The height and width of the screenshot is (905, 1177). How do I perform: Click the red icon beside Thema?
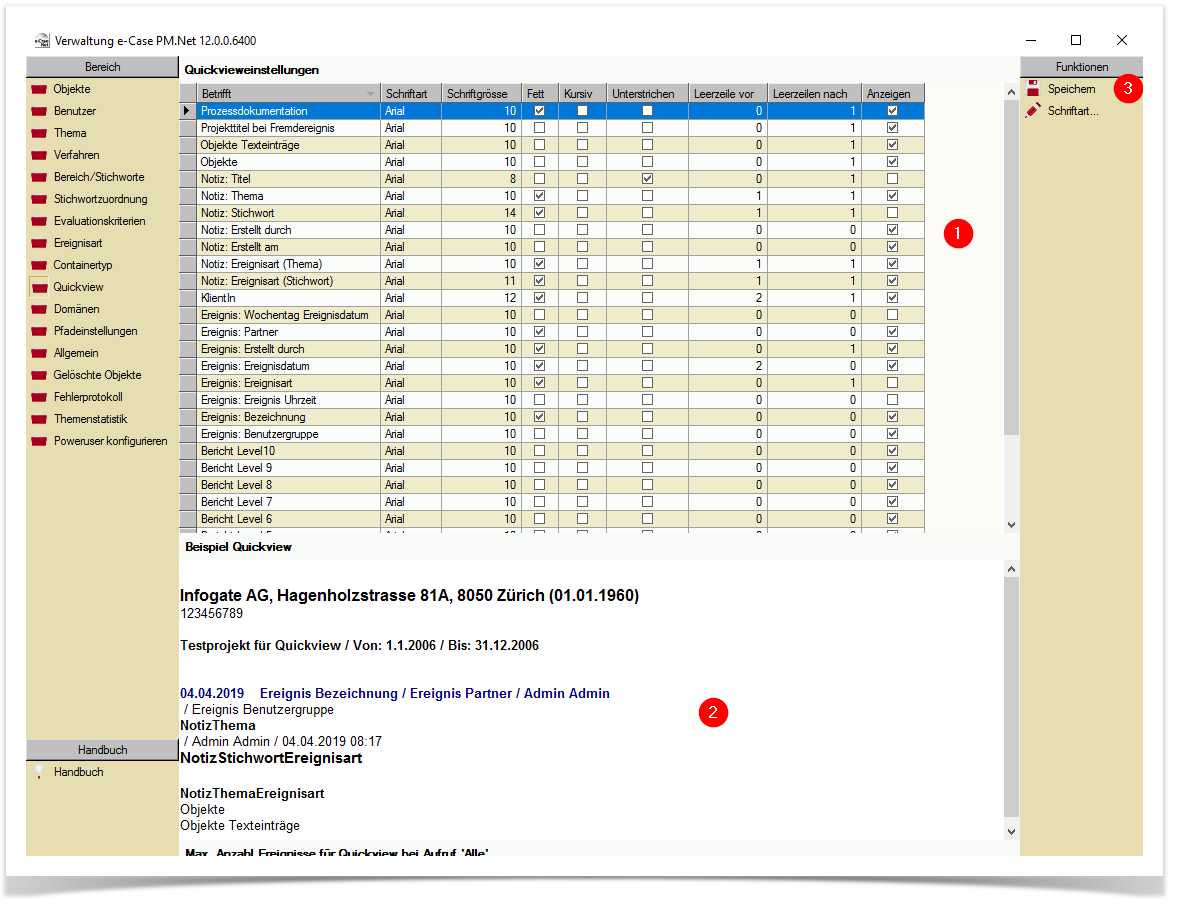39,134
